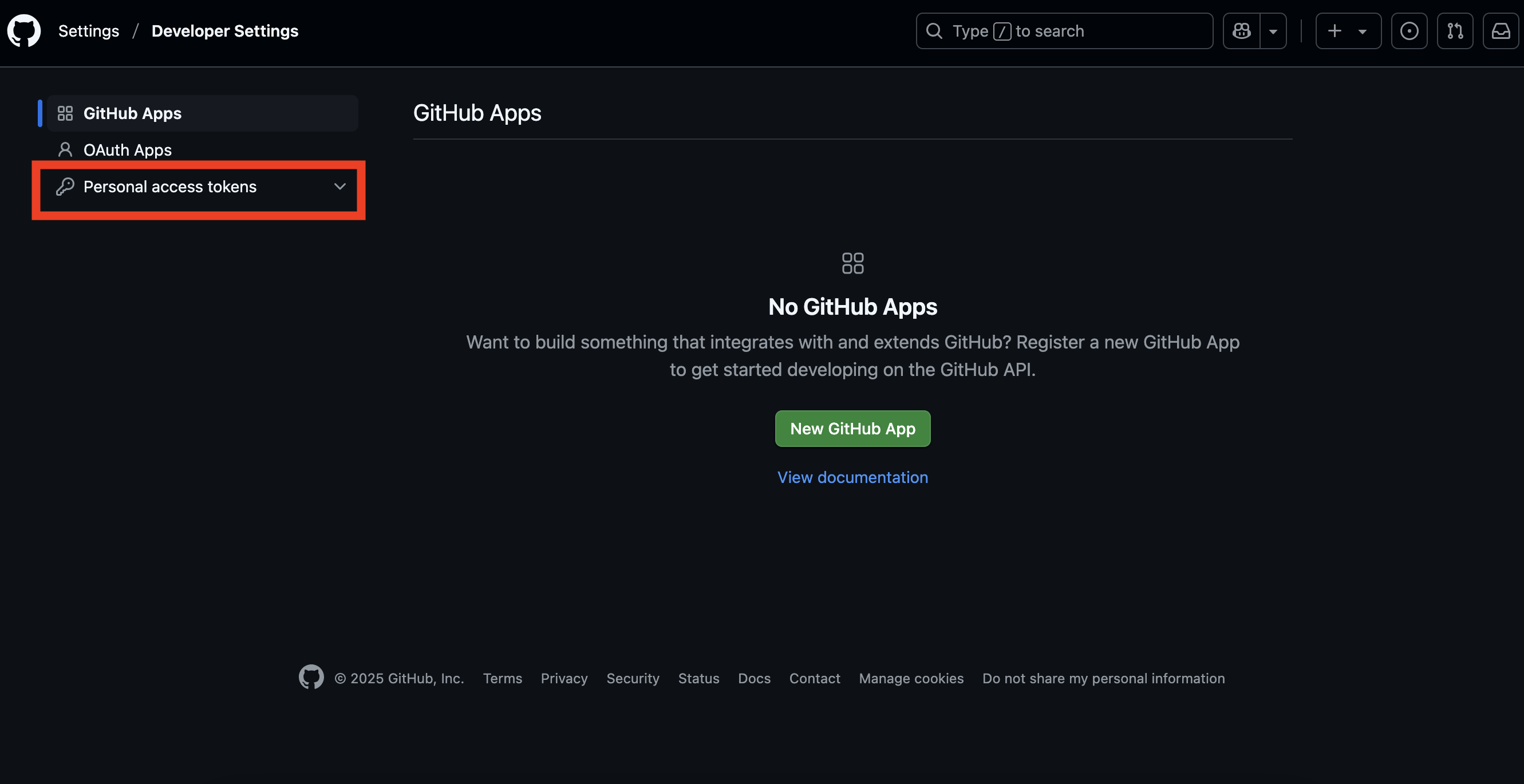Click Manage cookies in the footer

911,678
